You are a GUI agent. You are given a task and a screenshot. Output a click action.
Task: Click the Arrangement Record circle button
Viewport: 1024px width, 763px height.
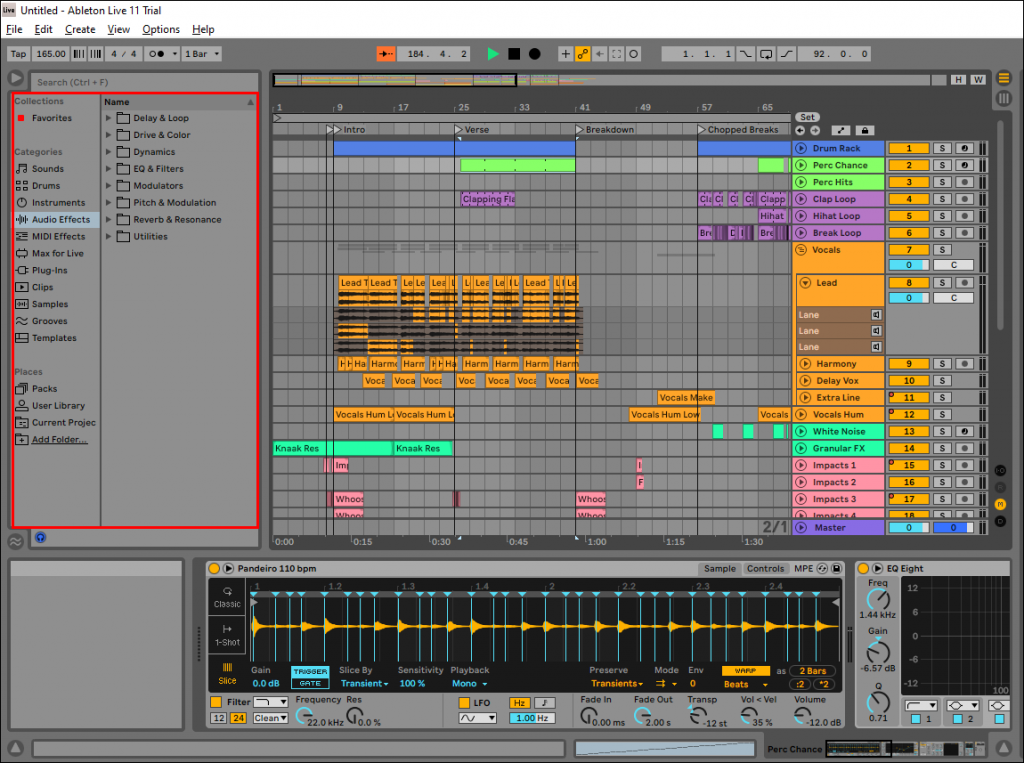tap(534, 54)
